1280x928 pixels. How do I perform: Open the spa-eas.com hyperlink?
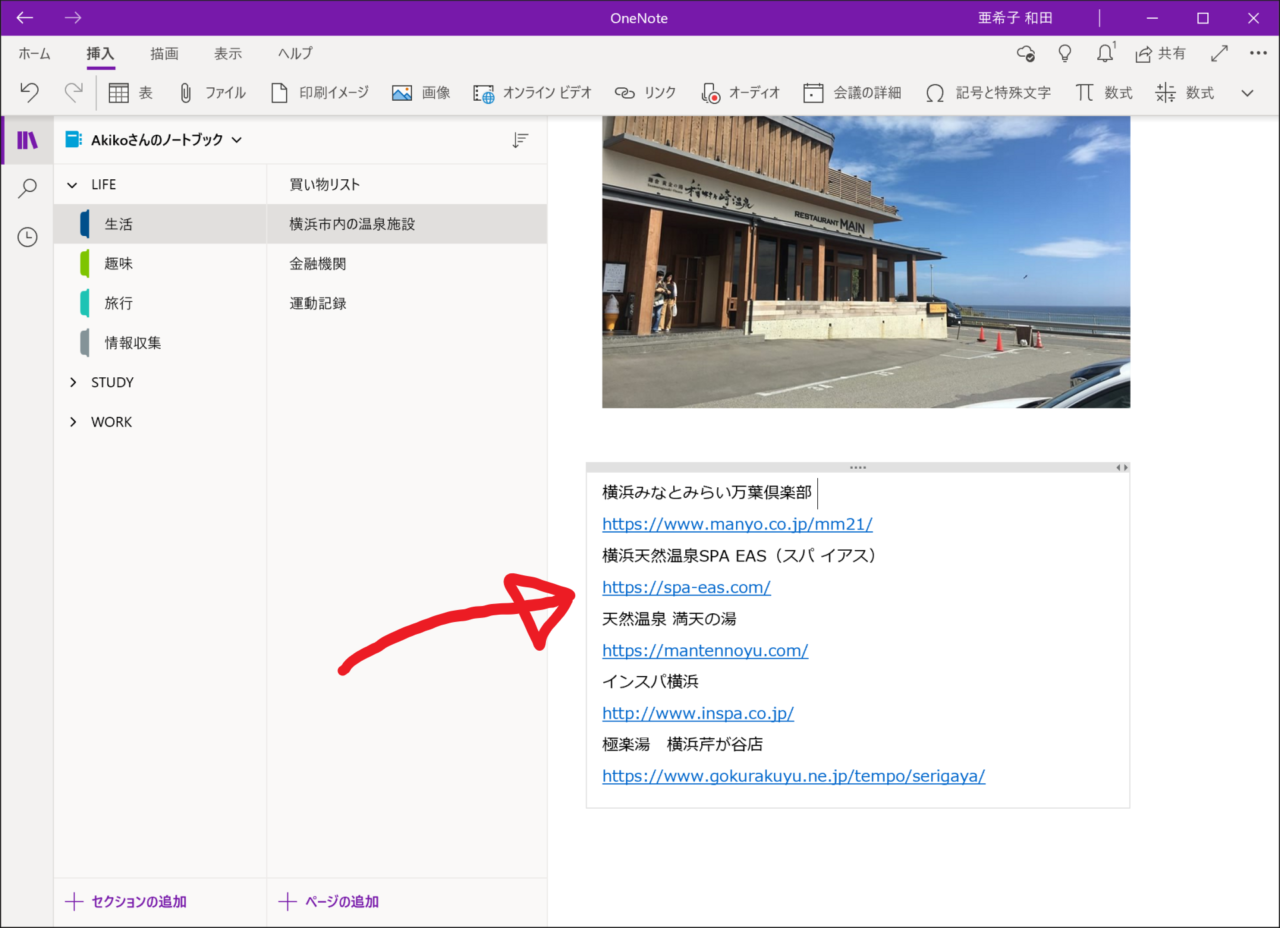coord(686,587)
